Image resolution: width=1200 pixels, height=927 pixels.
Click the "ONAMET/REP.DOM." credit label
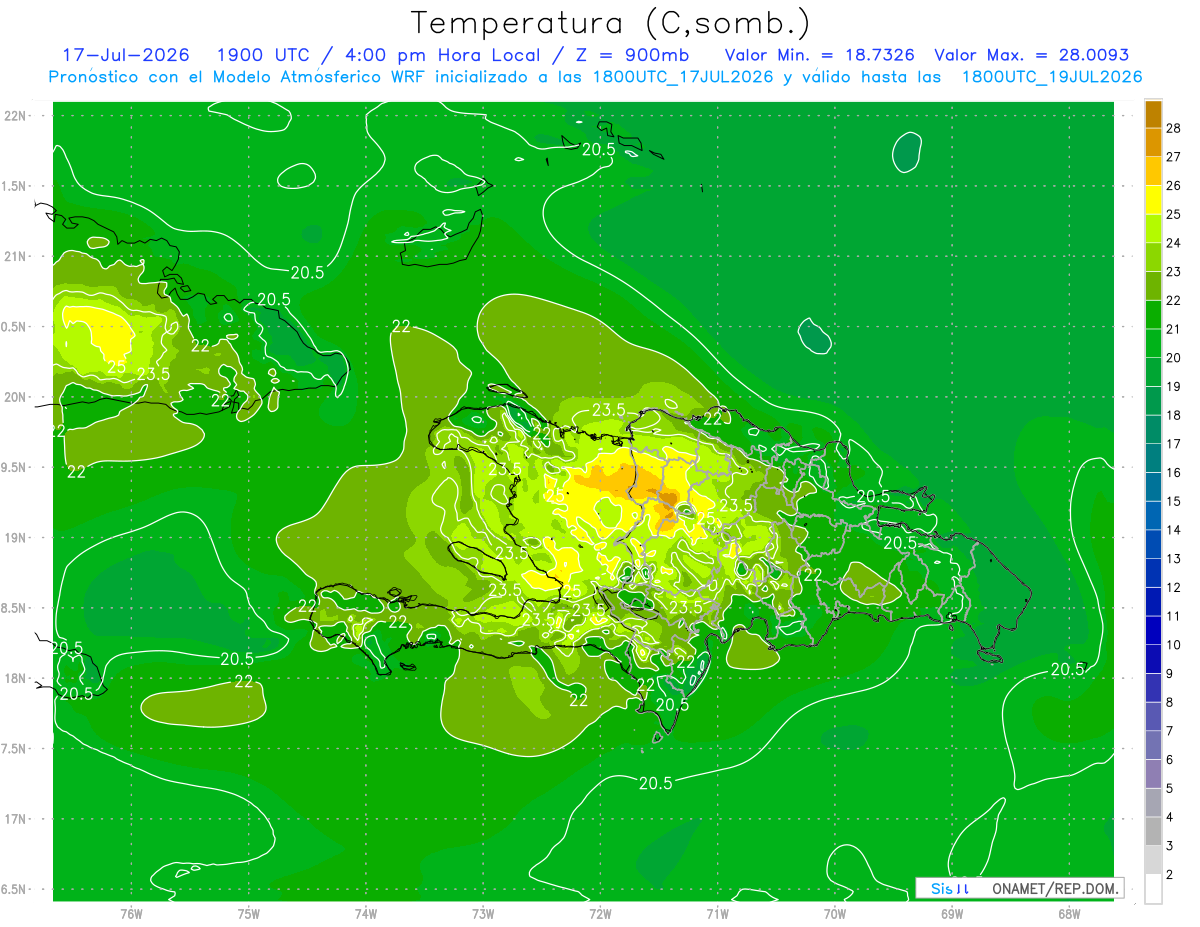coord(1056,888)
